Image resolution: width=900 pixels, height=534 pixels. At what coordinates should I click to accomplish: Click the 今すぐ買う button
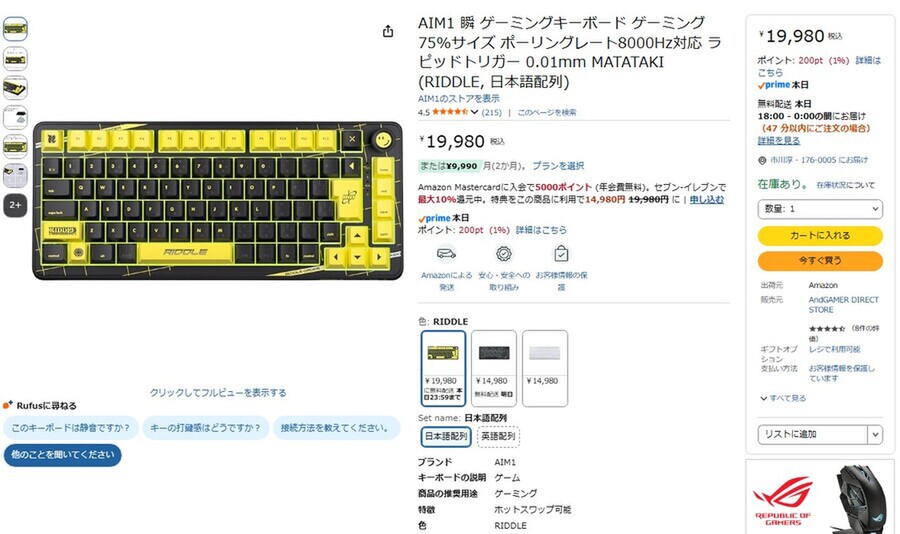820,261
